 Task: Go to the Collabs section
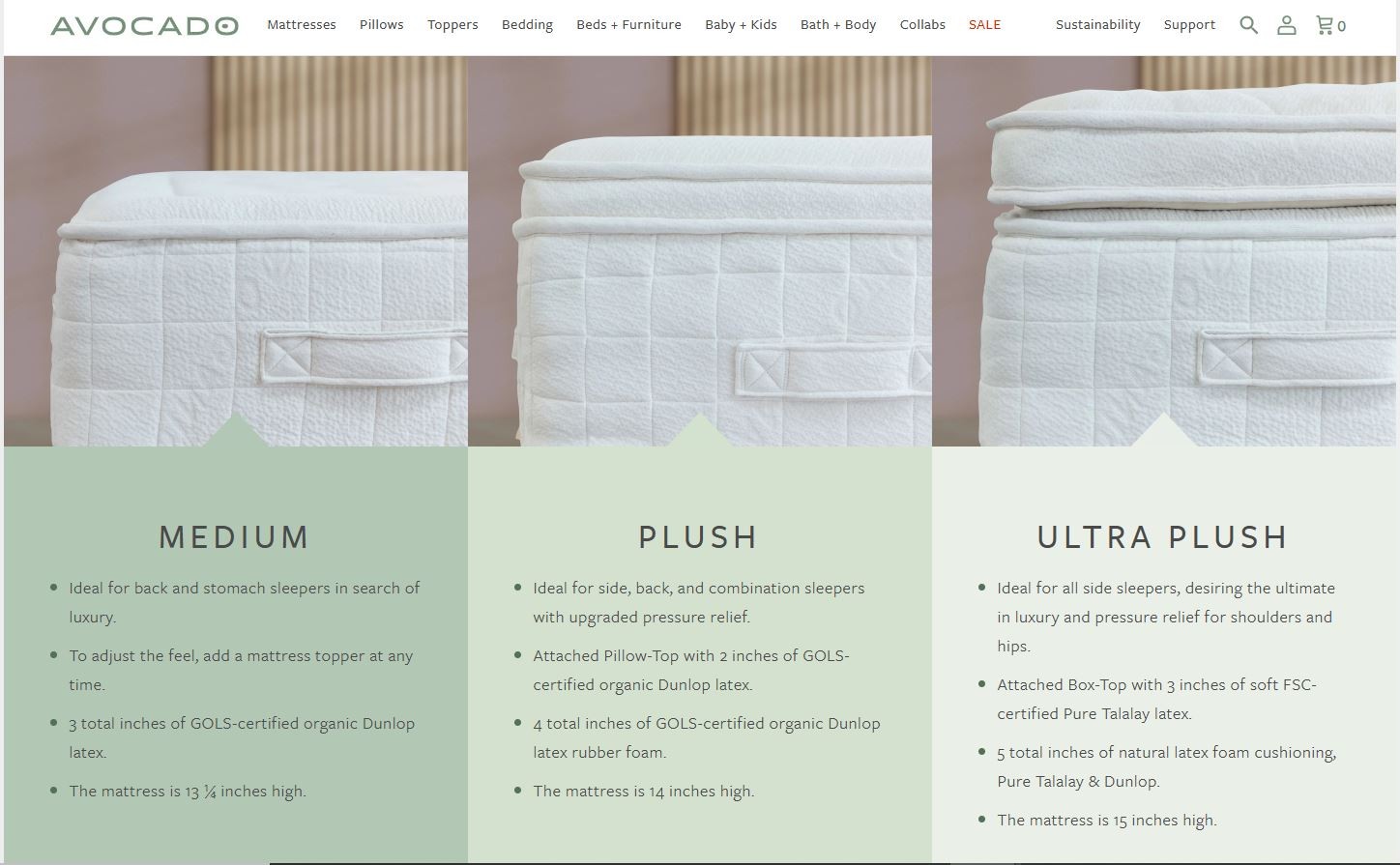click(922, 25)
